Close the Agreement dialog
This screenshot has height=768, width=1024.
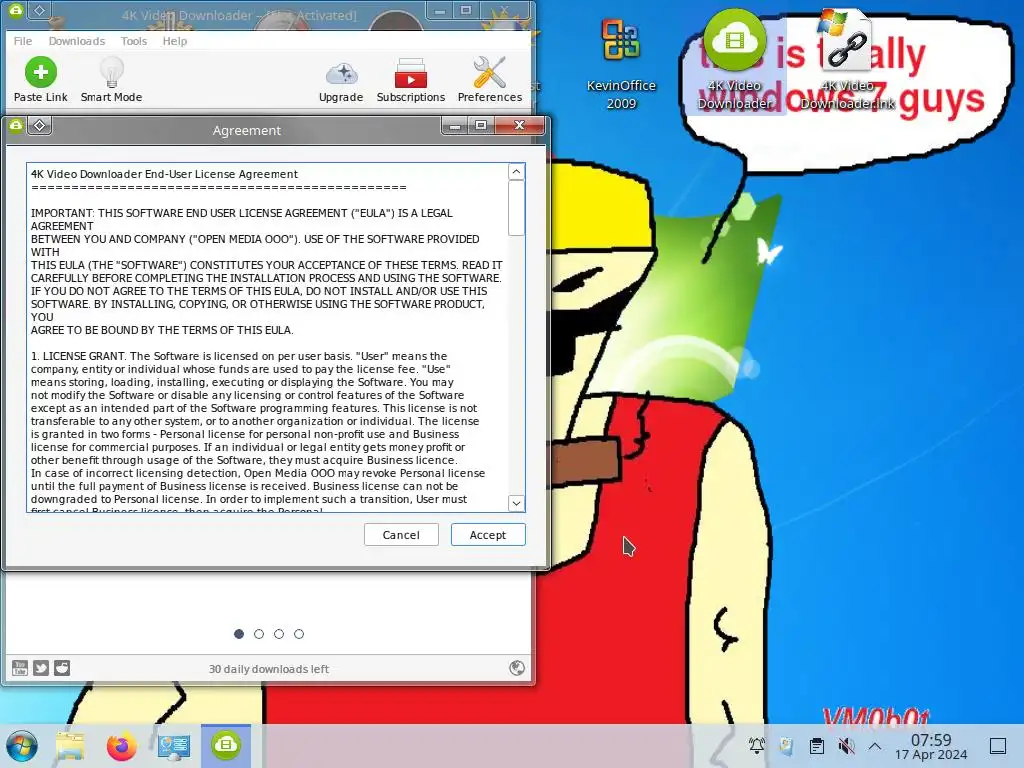pyautogui.click(x=519, y=125)
